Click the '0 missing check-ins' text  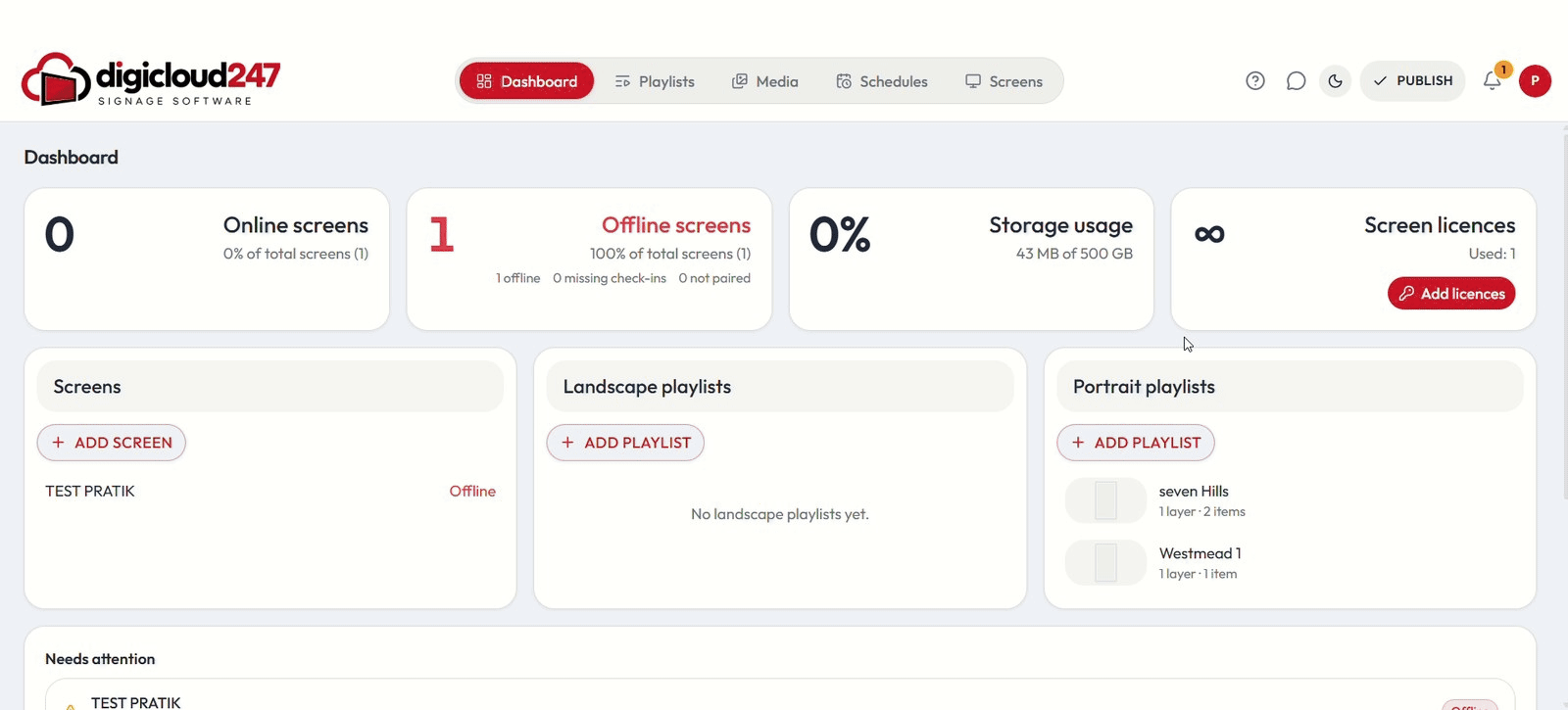click(x=610, y=278)
